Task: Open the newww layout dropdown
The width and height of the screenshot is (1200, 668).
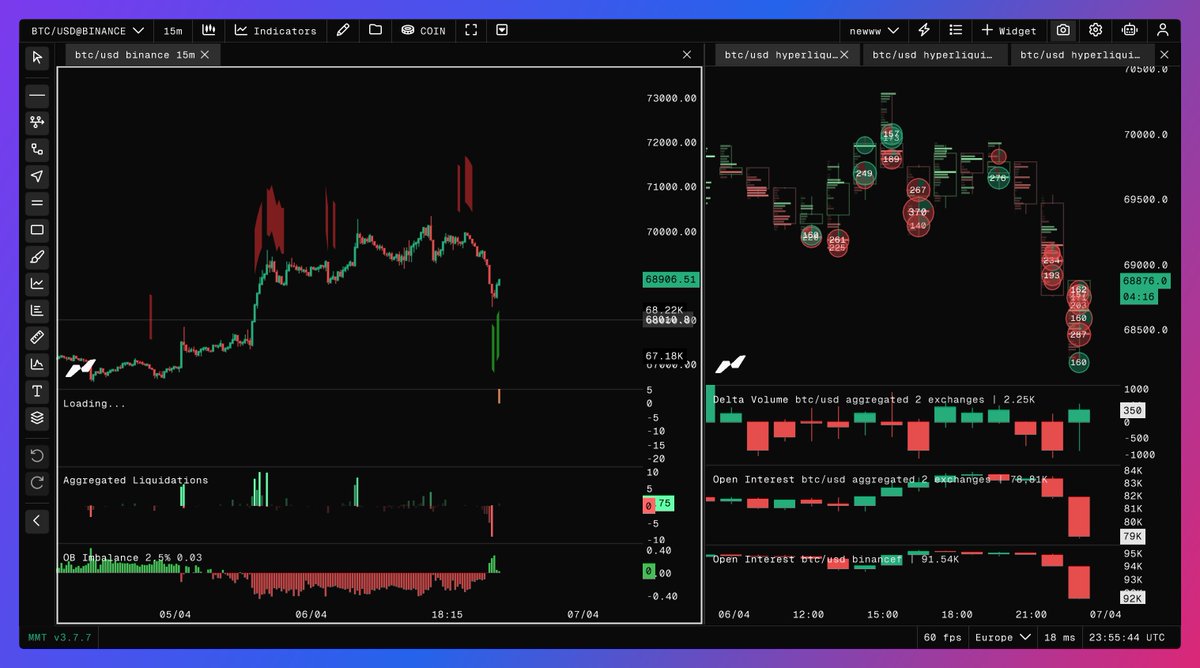Action: (873, 31)
